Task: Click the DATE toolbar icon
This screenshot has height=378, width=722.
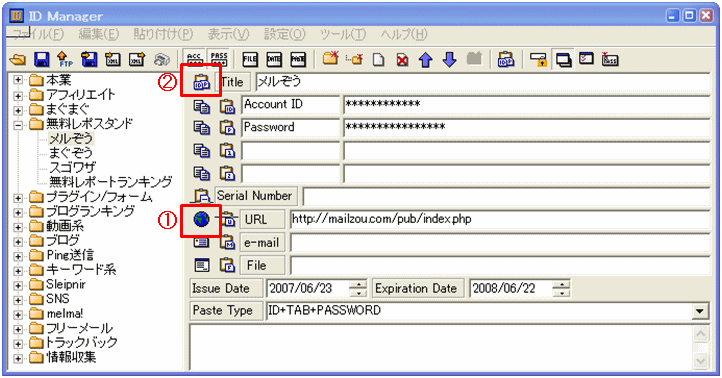Action: 274,59
